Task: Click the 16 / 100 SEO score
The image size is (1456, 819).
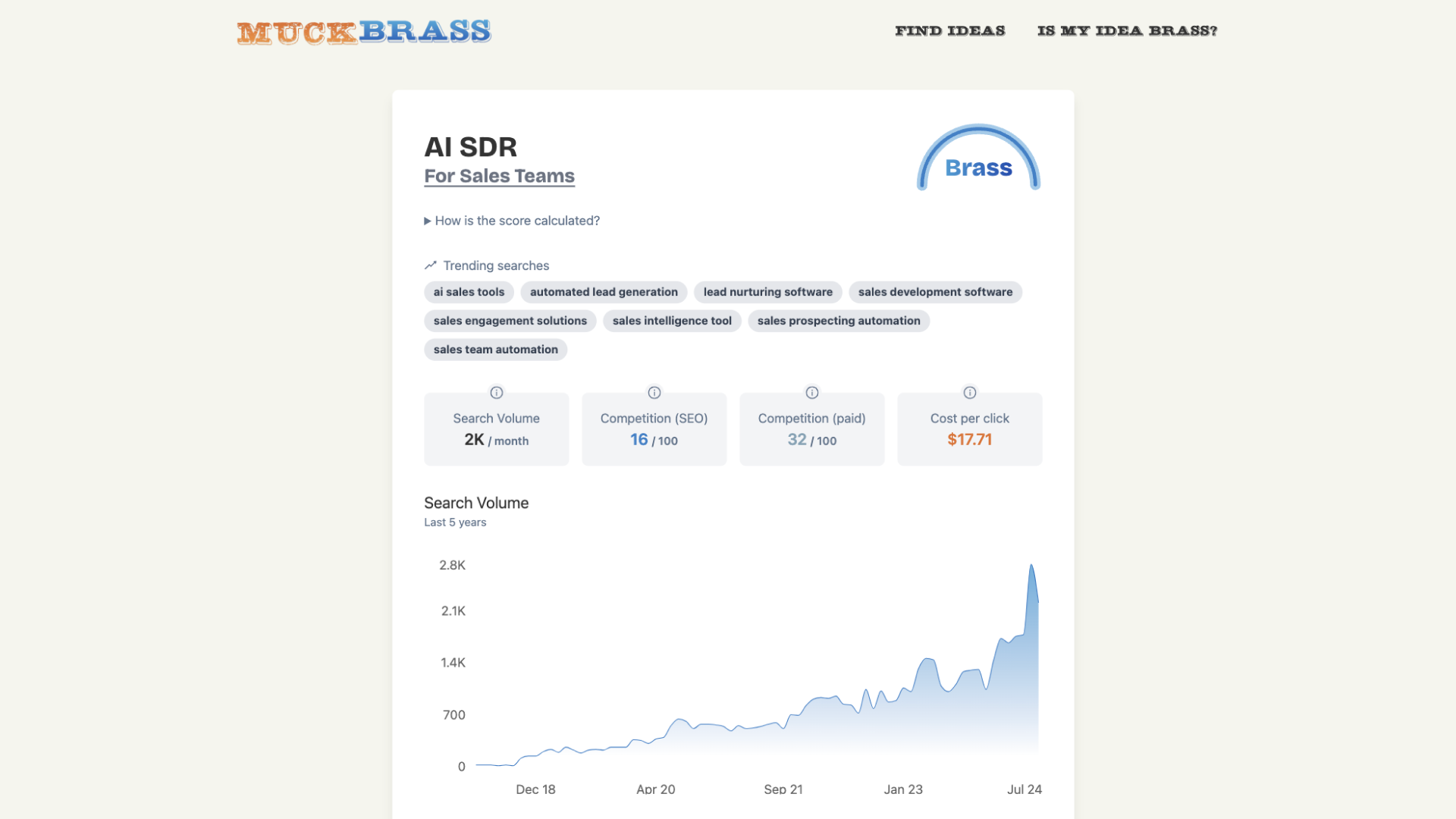Action: pyautogui.click(x=654, y=440)
